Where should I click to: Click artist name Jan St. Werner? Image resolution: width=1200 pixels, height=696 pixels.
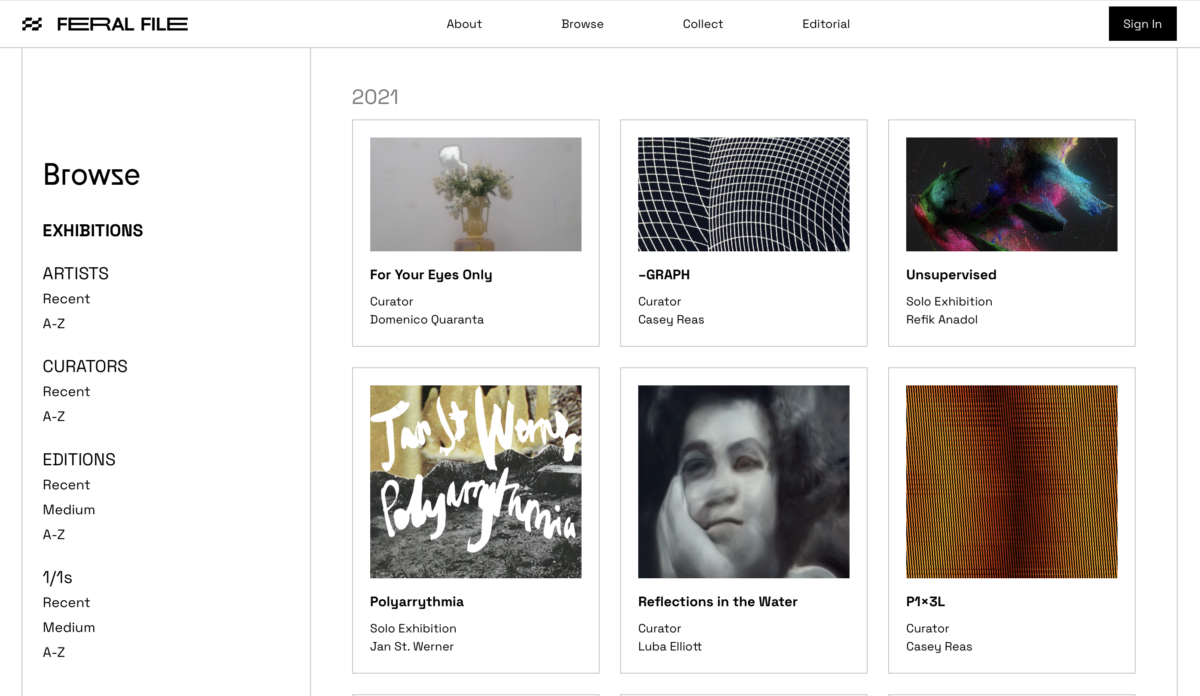click(x=412, y=647)
